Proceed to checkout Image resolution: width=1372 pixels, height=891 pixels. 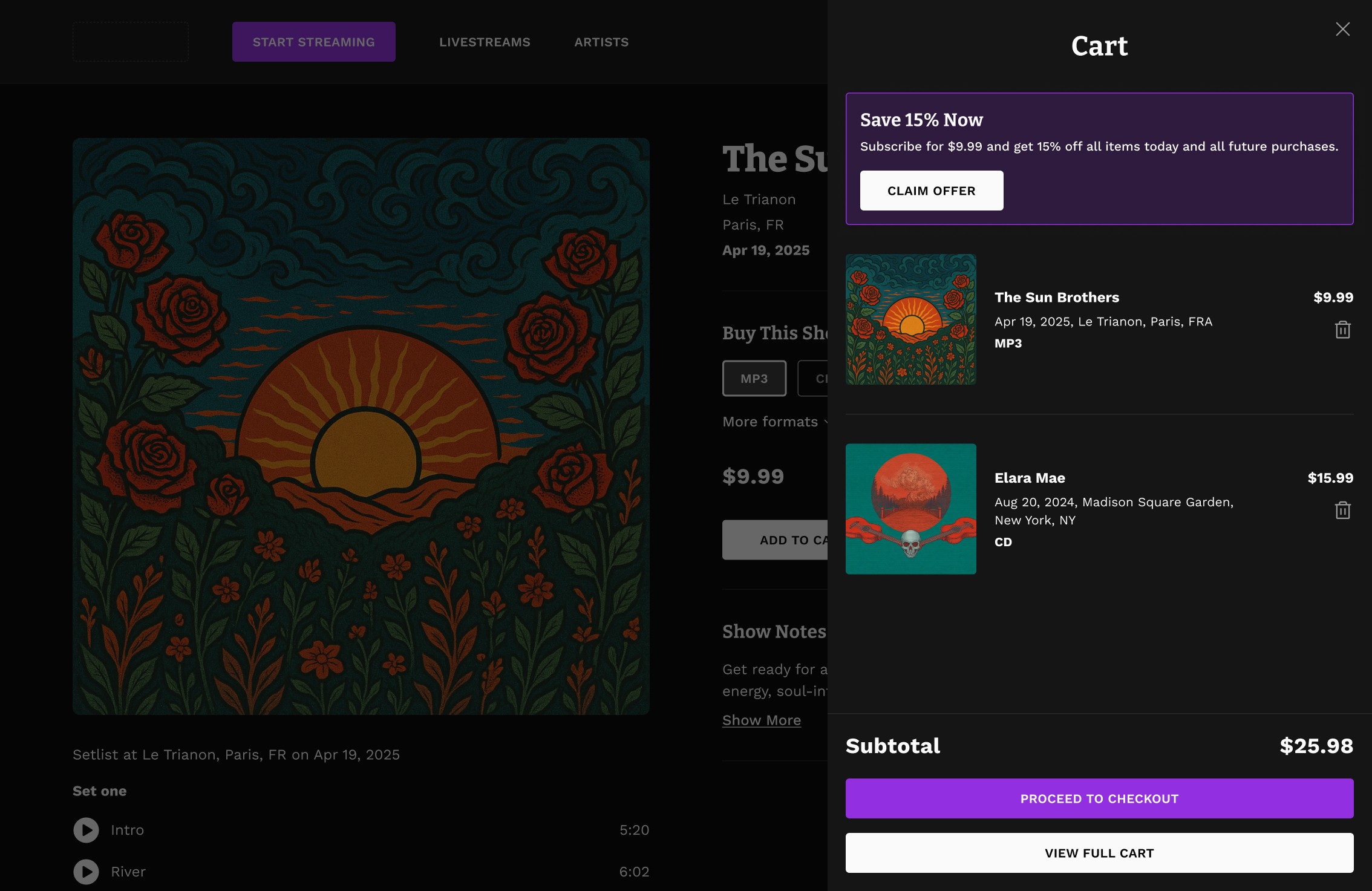(1099, 798)
